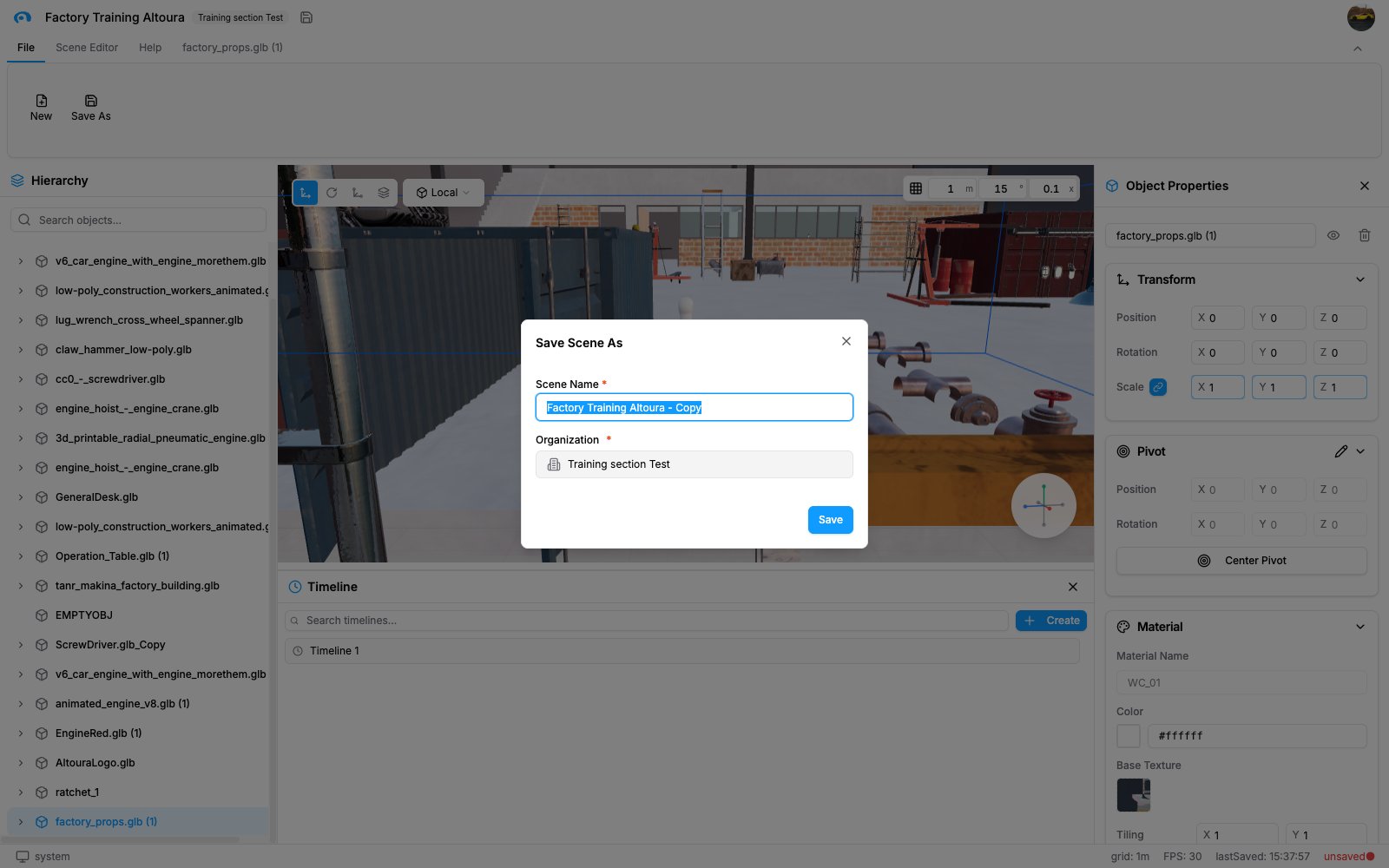This screenshot has height=868, width=1389.
Task: Click the Search timelines field
Action: pos(647,621)
